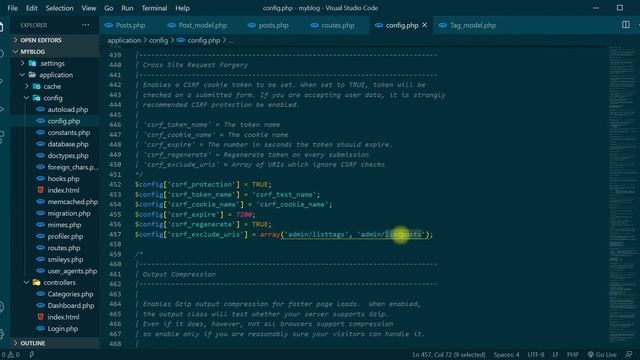
Task: Open hooks.php file
Action: click(63, 179)
